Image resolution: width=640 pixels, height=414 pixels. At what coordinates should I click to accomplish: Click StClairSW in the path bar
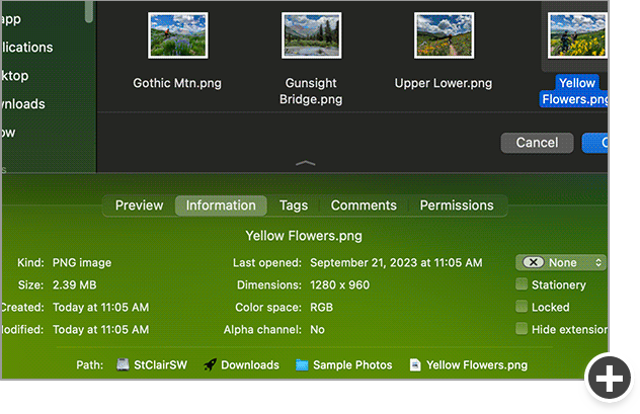click(x=160, y=365)
